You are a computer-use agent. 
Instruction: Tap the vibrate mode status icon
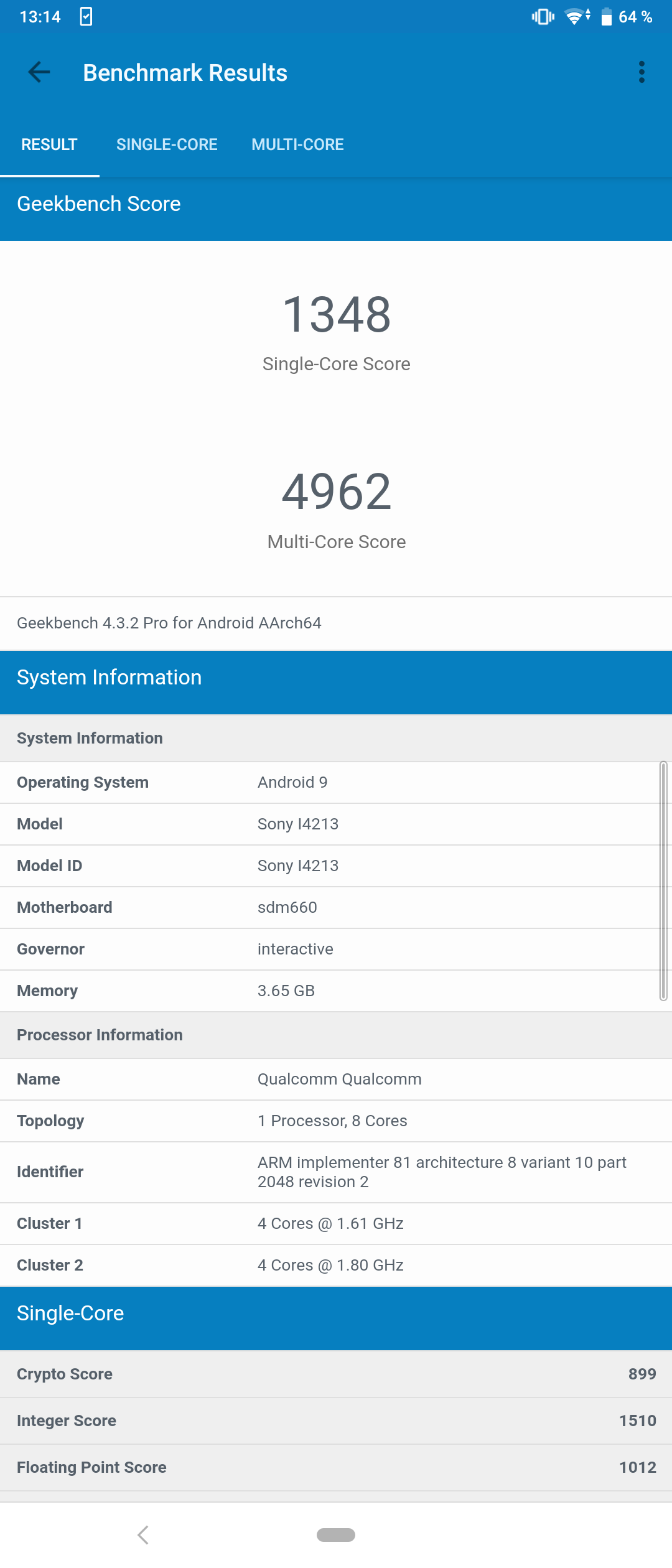543,17
